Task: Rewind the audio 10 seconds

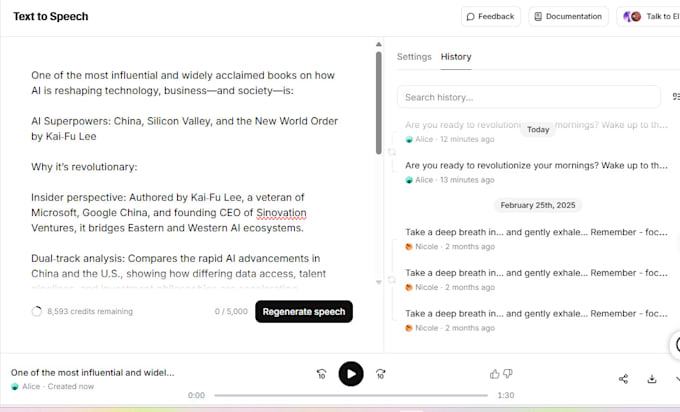Action: pyautogui.click(x=321, y=374)
